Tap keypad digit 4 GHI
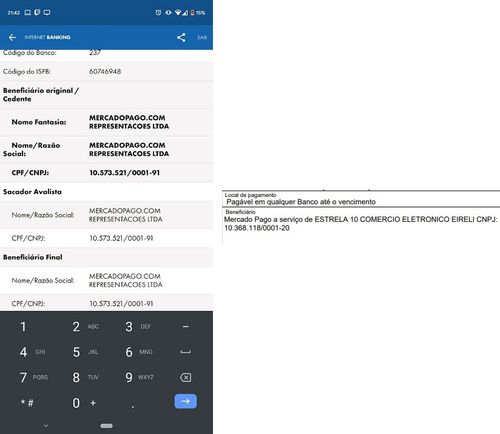This screenshot has height=434, width=500. click(x=32, y=352)
